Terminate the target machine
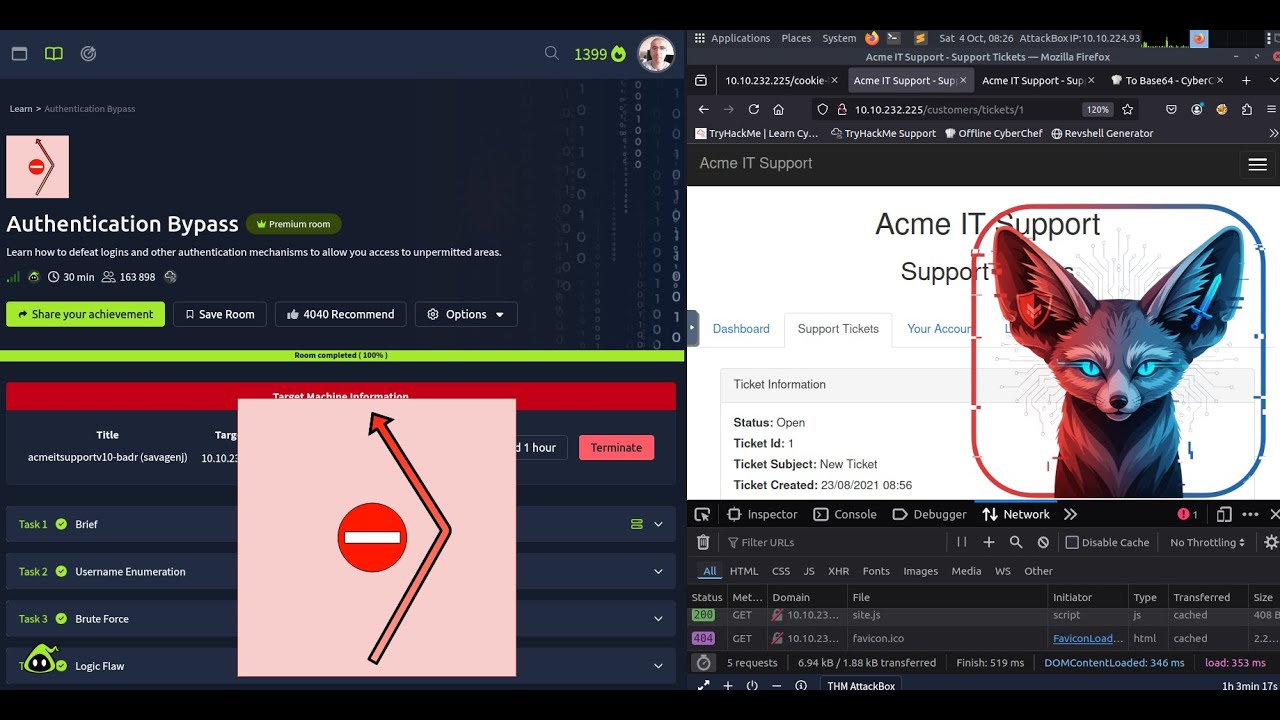 [616, 447]
